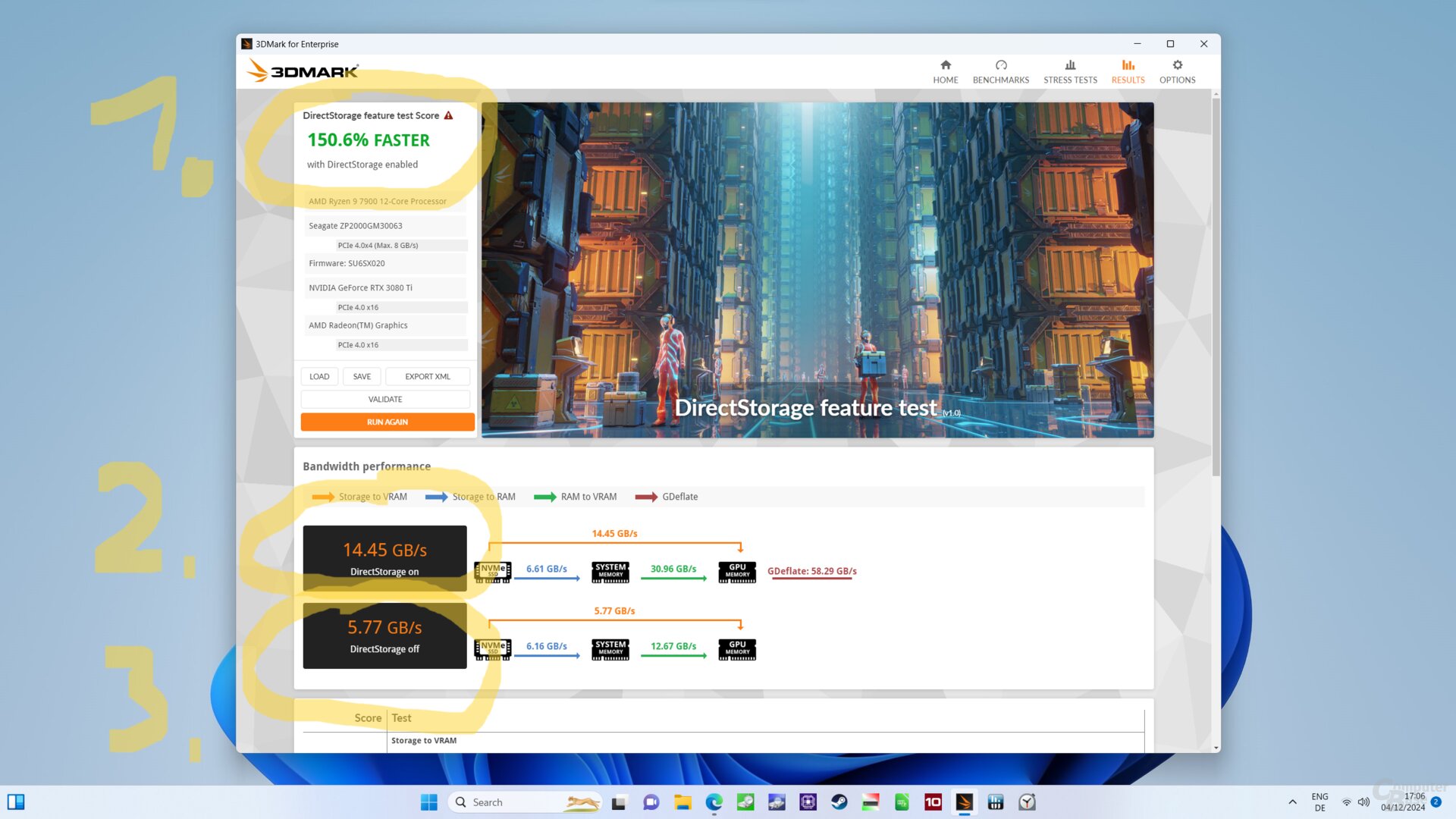Click the '30.96 GB/s' value
This screenshot has height=819, width=1456.
coord(673,569)
